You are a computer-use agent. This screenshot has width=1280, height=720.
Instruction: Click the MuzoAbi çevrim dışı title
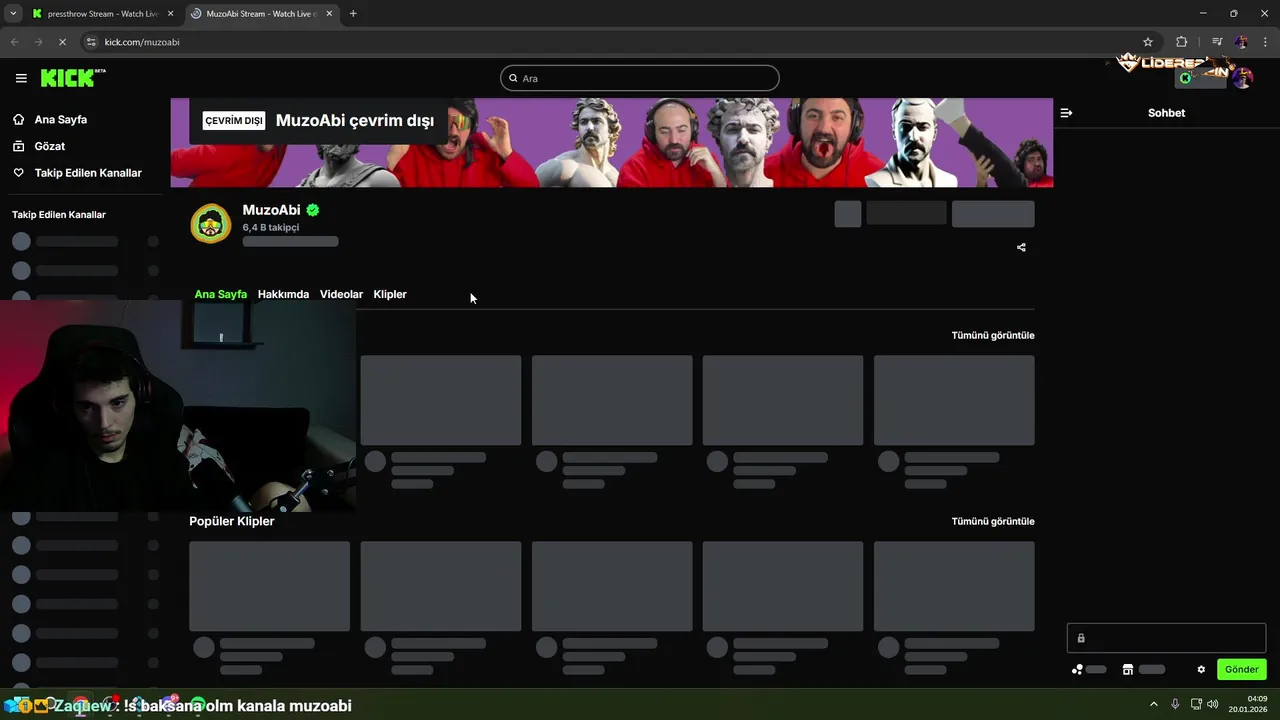click(355, 120)
